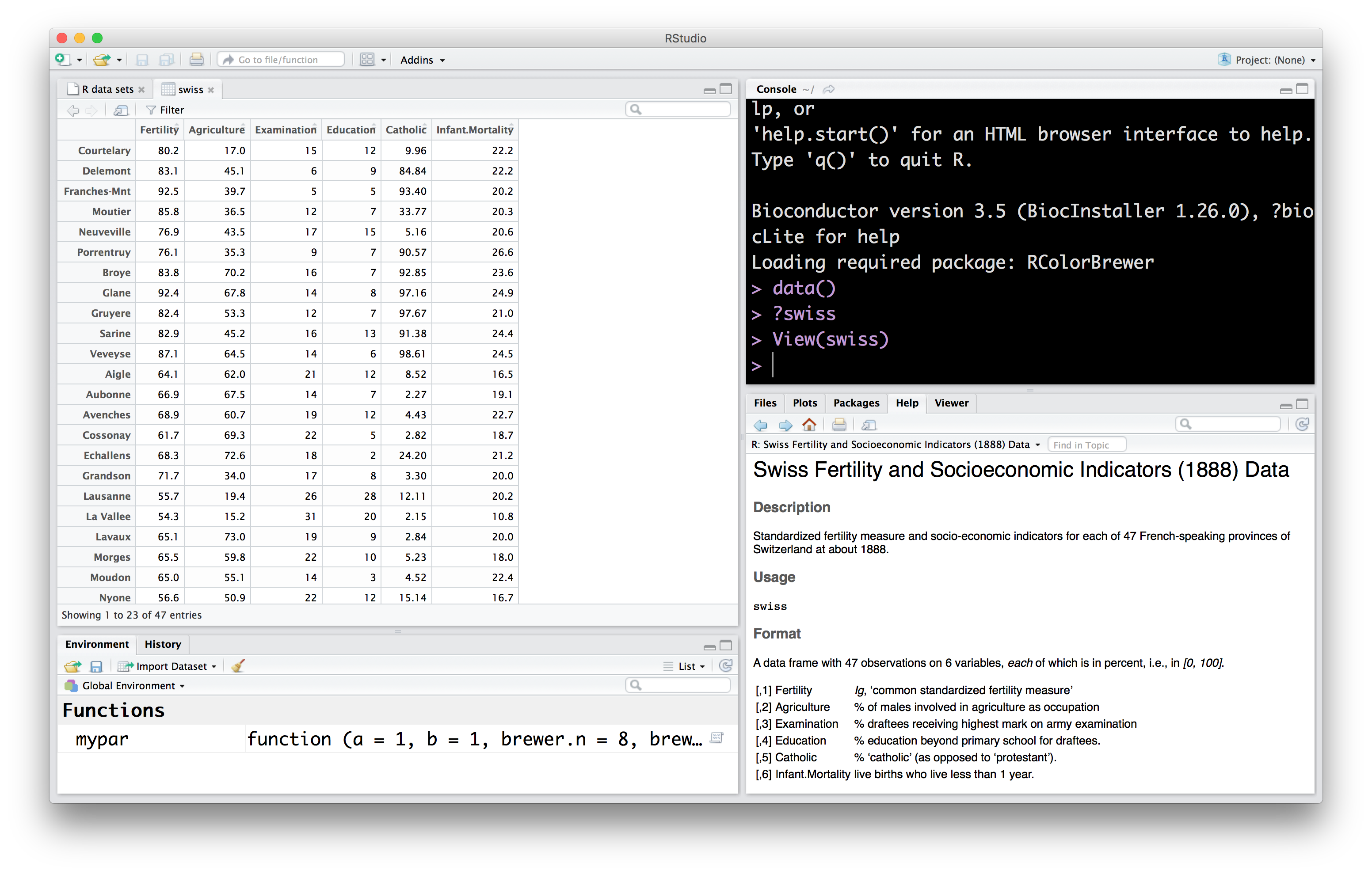Click the Find in Topic field
1372x874 pixels.
tap(1086, 445)
